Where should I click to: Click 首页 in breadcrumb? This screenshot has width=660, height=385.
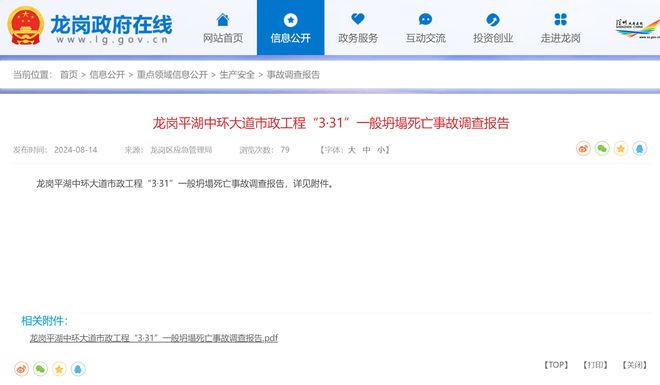click(69, 74)
